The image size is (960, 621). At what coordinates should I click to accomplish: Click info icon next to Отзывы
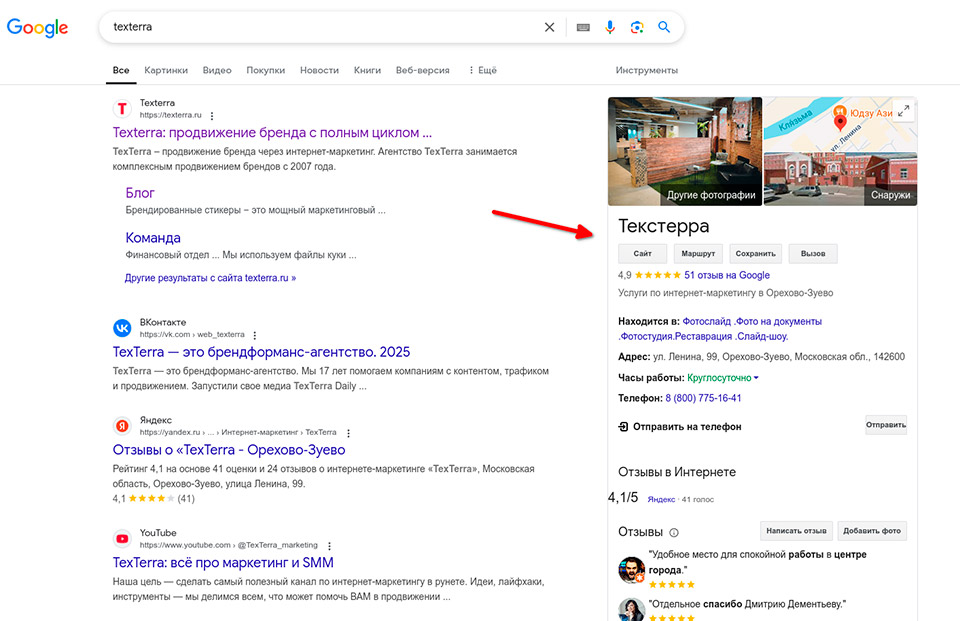674,533
